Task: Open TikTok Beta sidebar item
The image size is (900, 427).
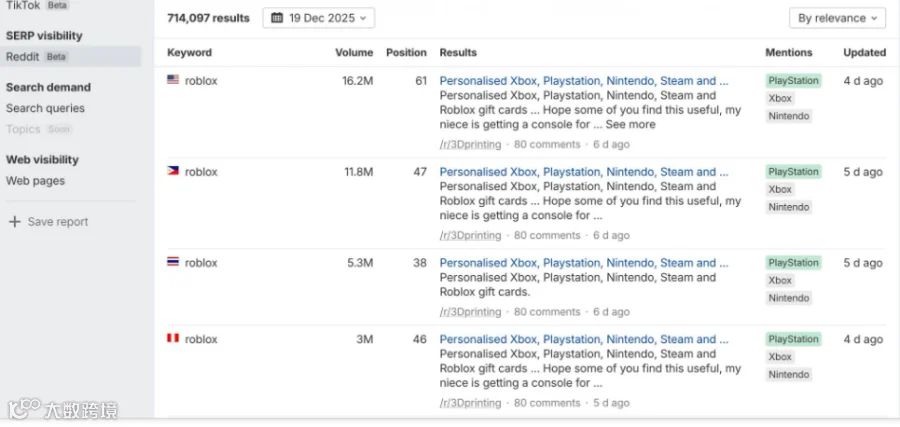Action: (37, 5)
